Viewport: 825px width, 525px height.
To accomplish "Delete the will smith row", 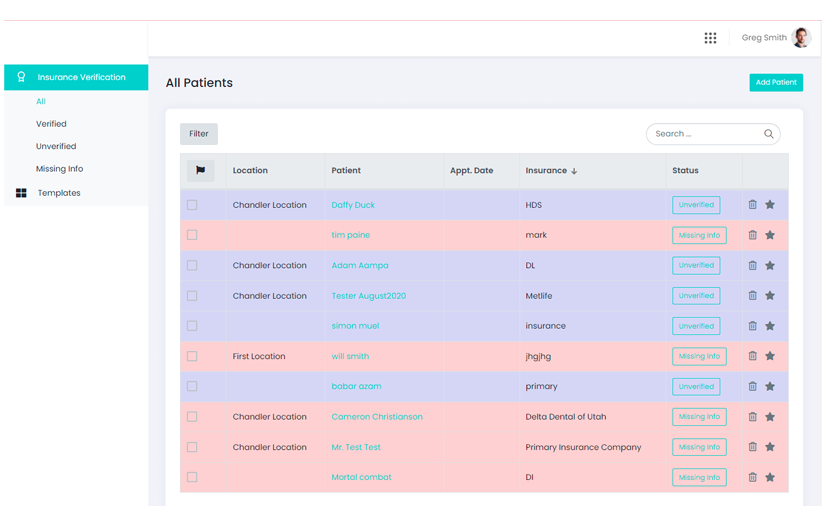I will [x=752, y=356].
